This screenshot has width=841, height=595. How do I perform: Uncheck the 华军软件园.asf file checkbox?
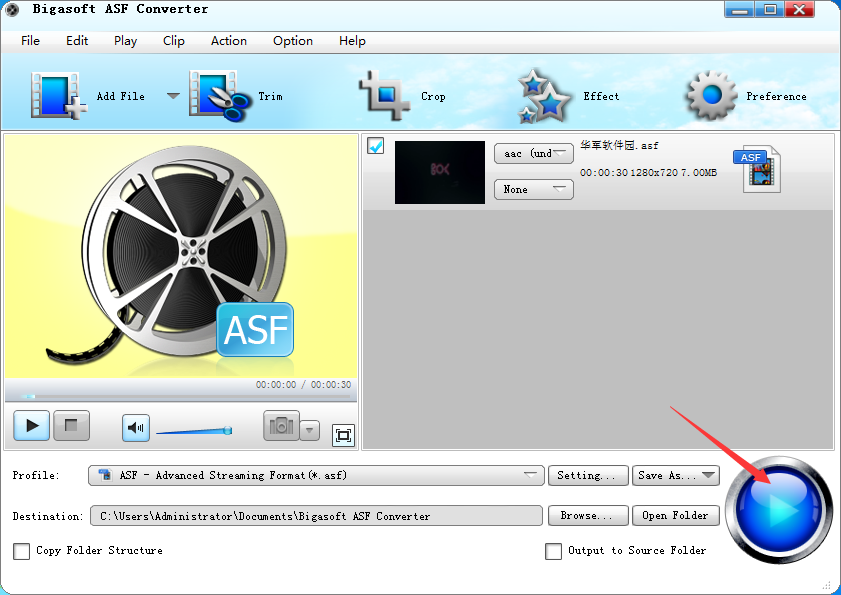[x=375, y=146]
